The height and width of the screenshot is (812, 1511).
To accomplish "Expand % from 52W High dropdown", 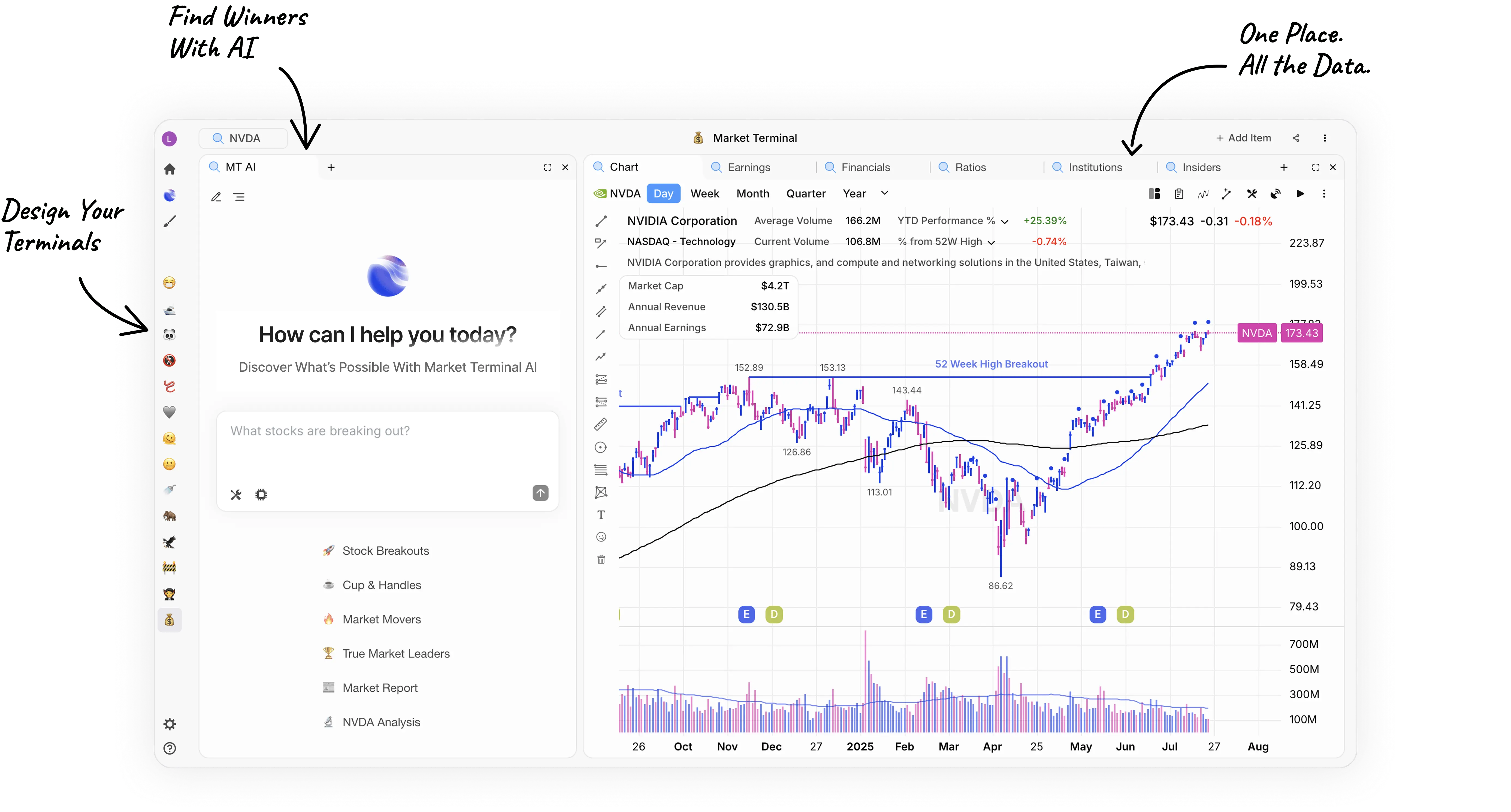I will 991,243.
